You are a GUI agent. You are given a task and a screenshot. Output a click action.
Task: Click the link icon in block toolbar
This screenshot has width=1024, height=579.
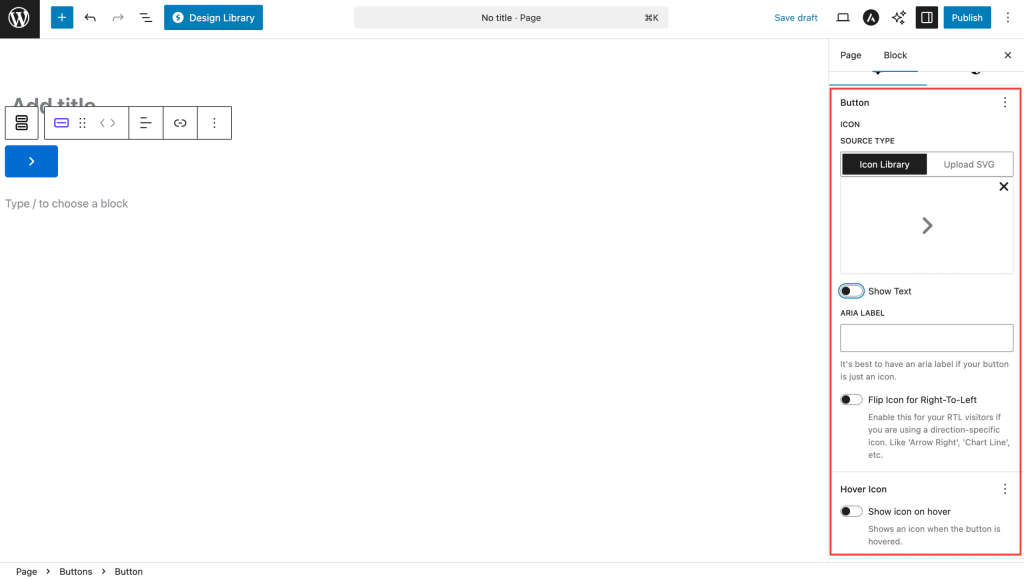pos(180,123)
